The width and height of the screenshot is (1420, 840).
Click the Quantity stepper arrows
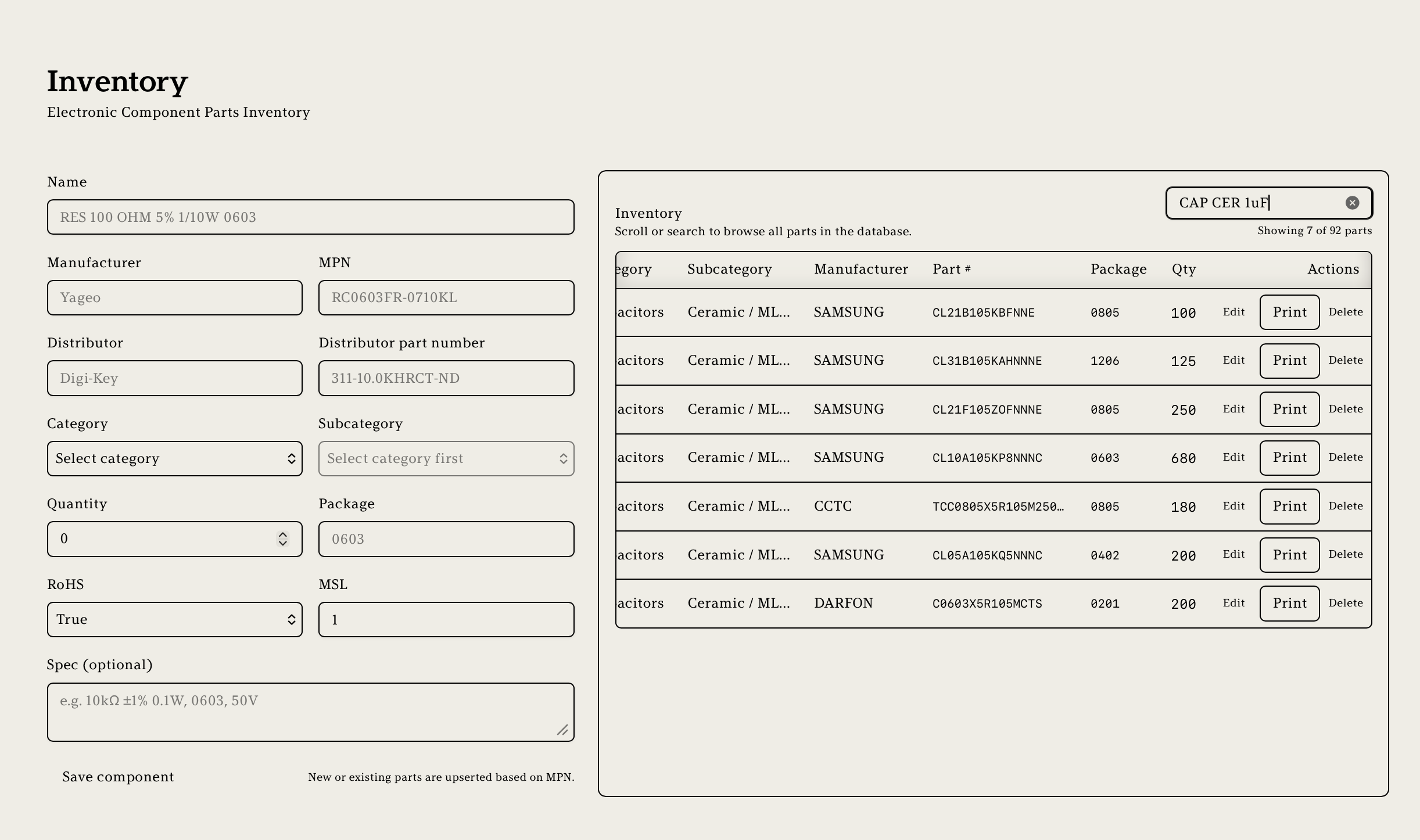pos(282,539)
